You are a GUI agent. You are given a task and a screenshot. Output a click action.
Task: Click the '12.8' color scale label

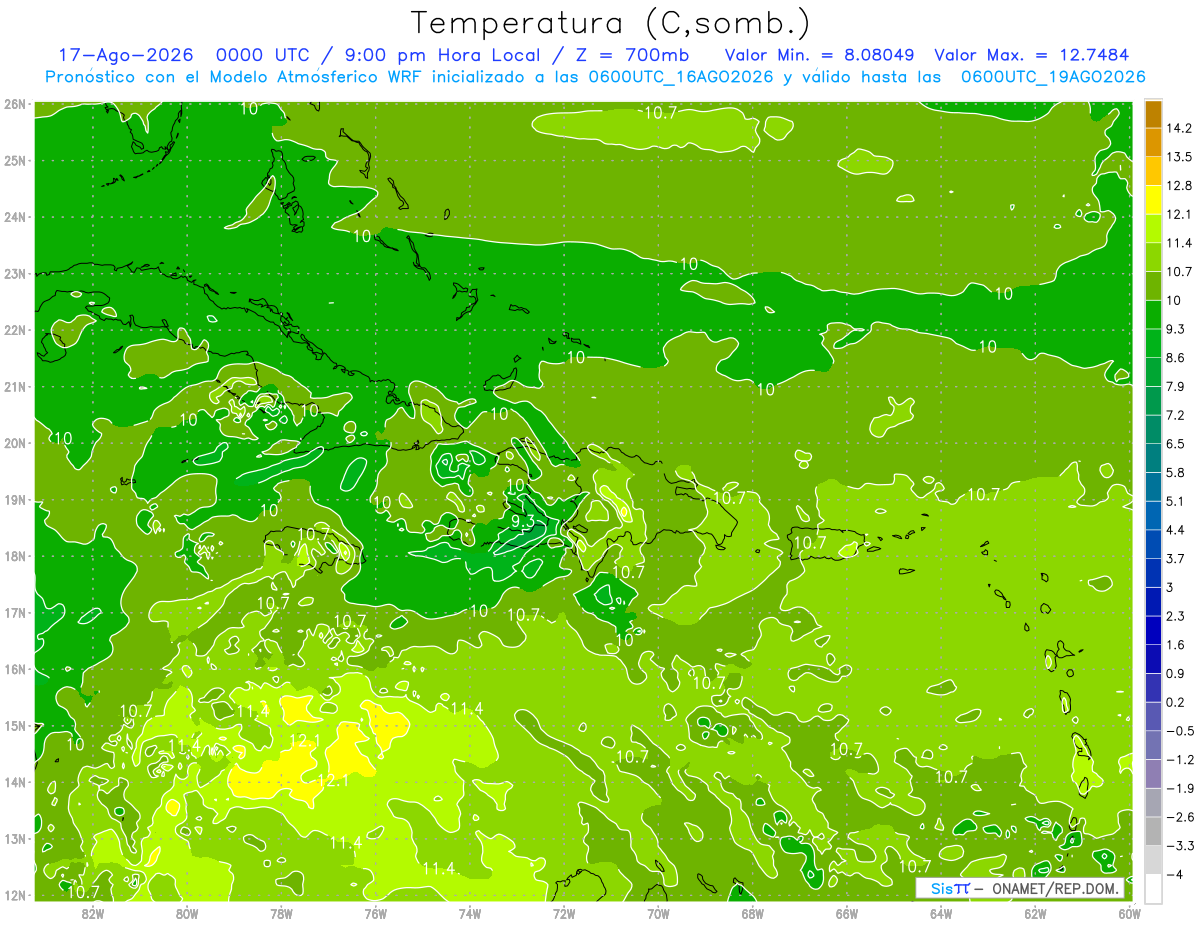click(x=1180, y=186)
